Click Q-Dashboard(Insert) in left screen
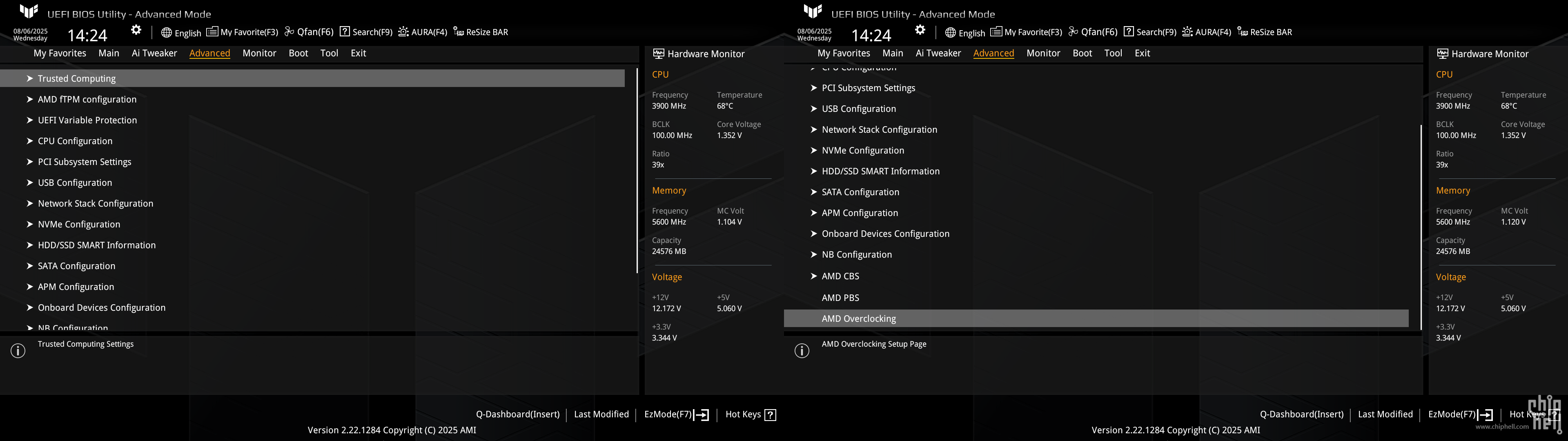This screenshot has height=441, width=1568. pos(517,414)
